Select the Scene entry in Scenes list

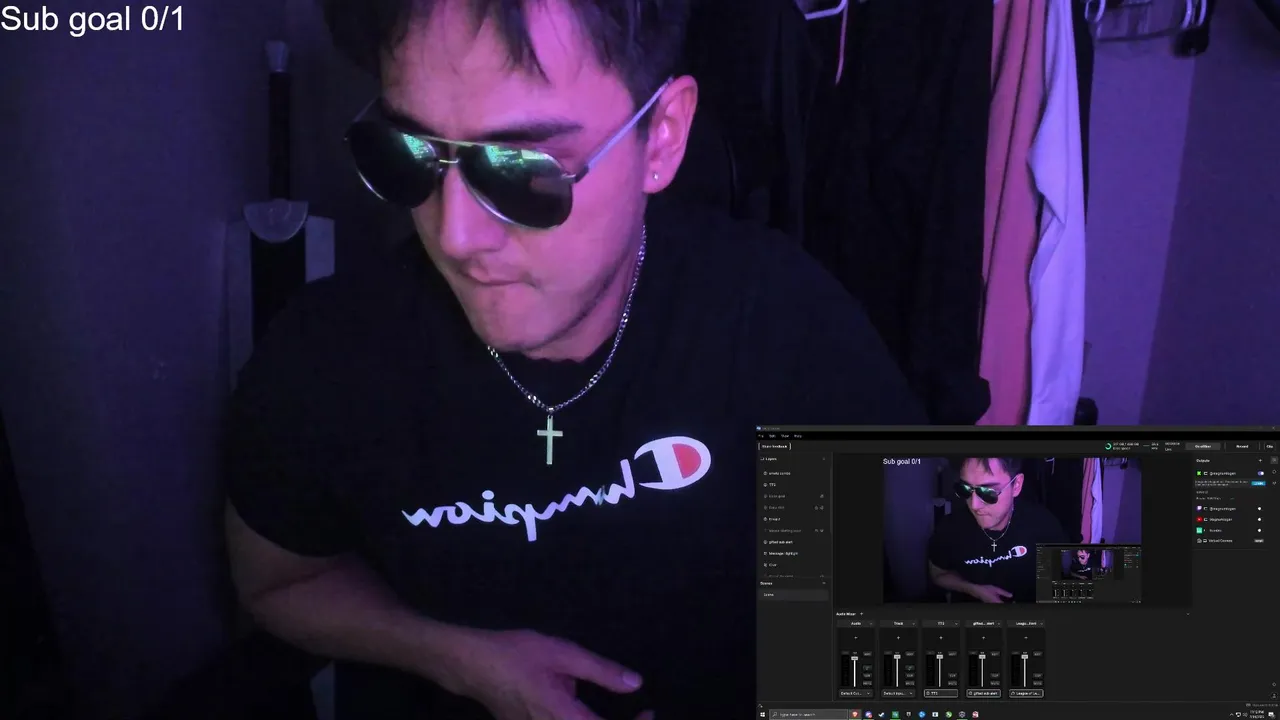(792, 594)
